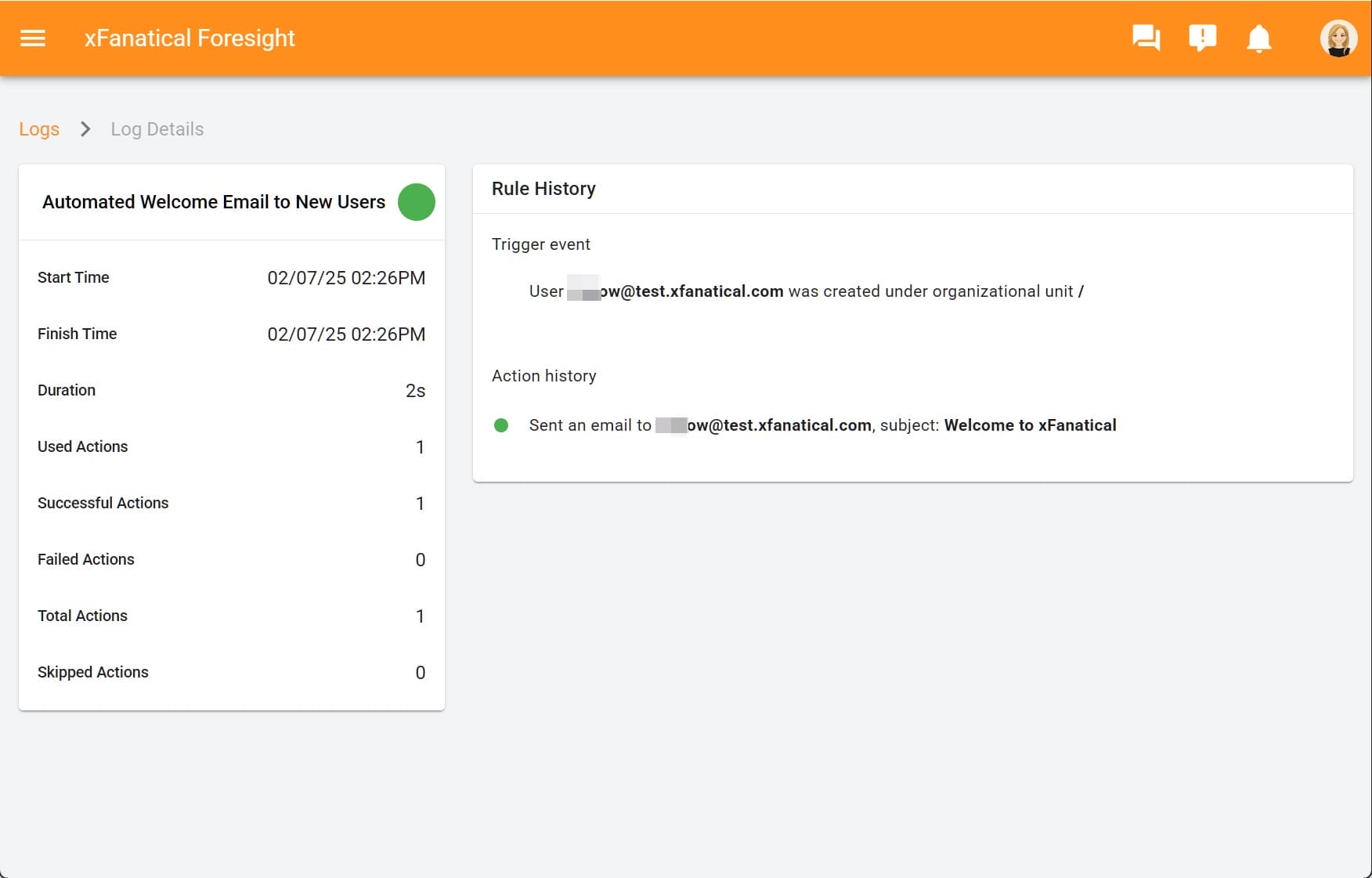Select the Finish Time value

tap(346, 334)
